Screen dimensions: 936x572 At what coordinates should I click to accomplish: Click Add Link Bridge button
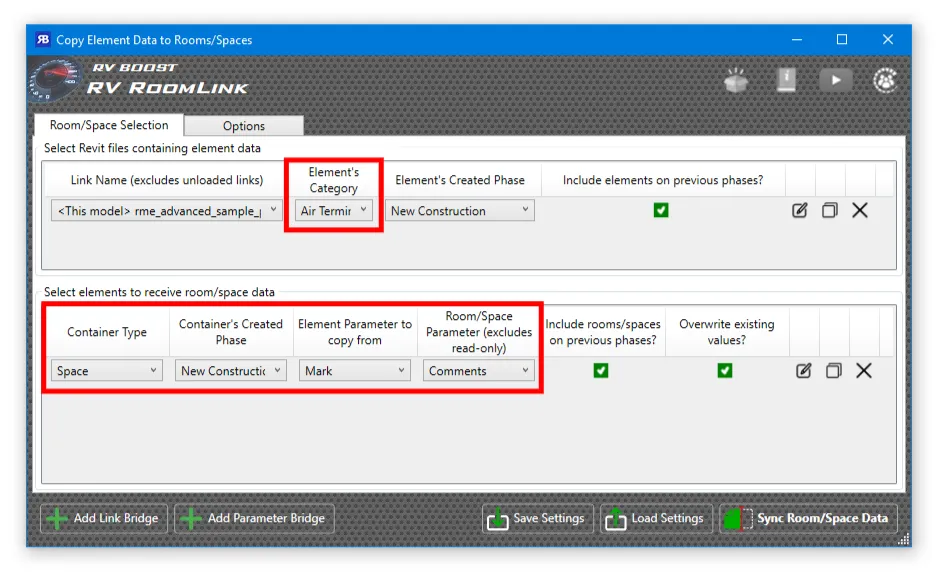(x=104, y=518)
